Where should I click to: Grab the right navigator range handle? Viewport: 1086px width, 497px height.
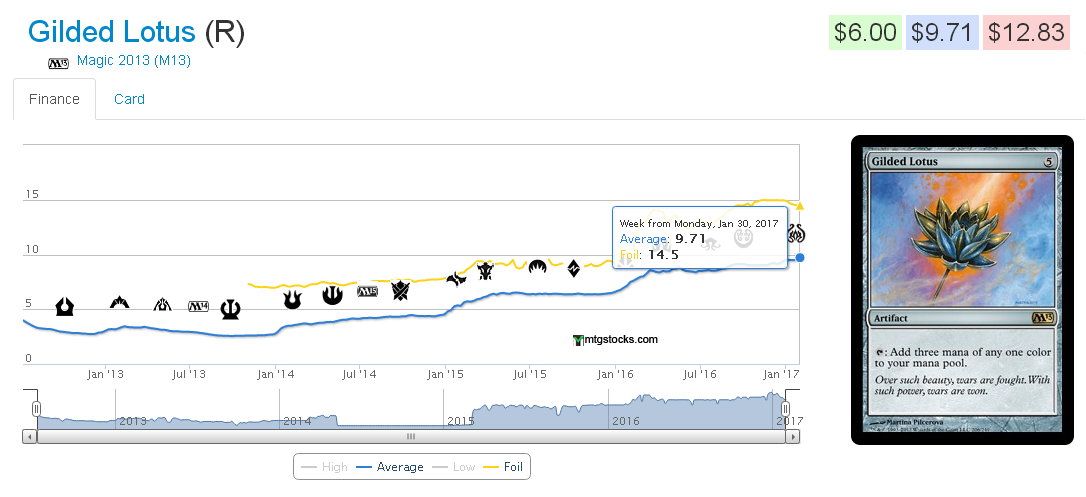[x=785, y=408]
